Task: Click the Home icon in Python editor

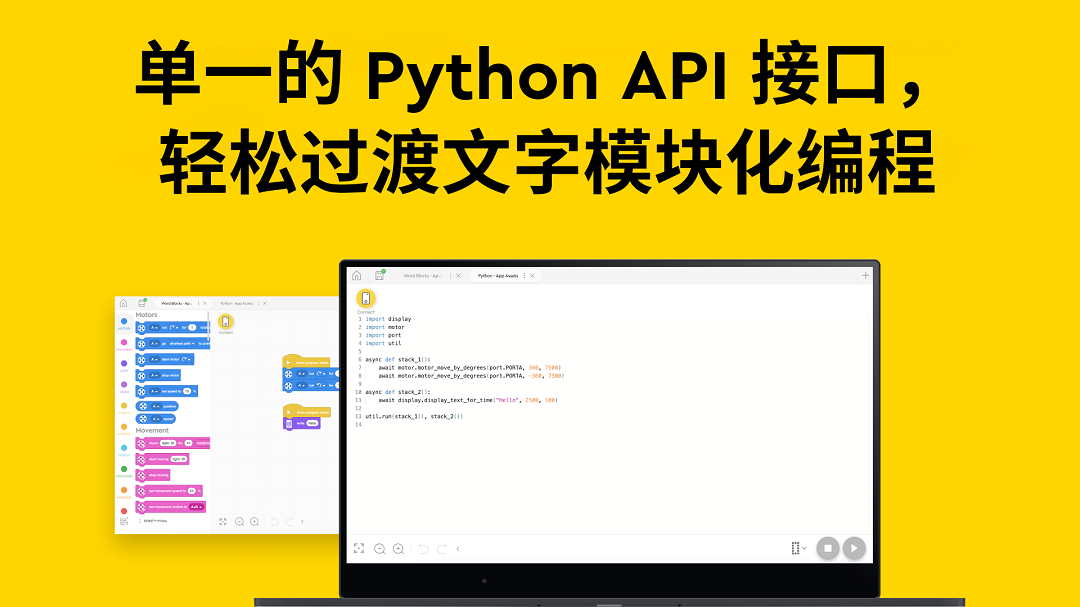Action: coord(357,275)
